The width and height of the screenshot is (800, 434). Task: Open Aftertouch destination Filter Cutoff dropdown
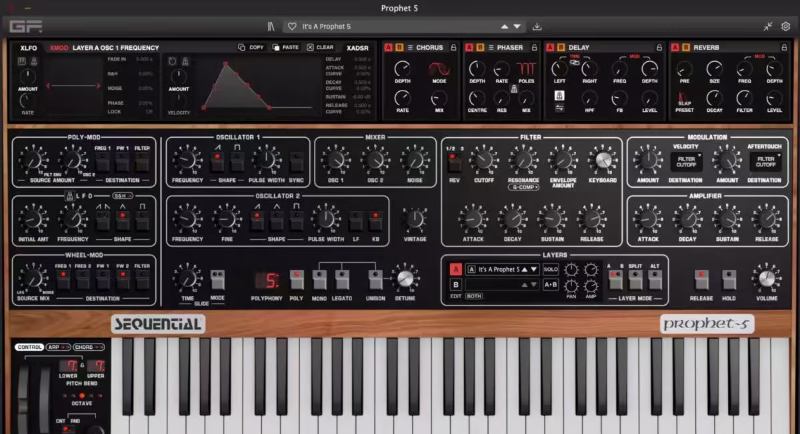click(x=766, y=162)
